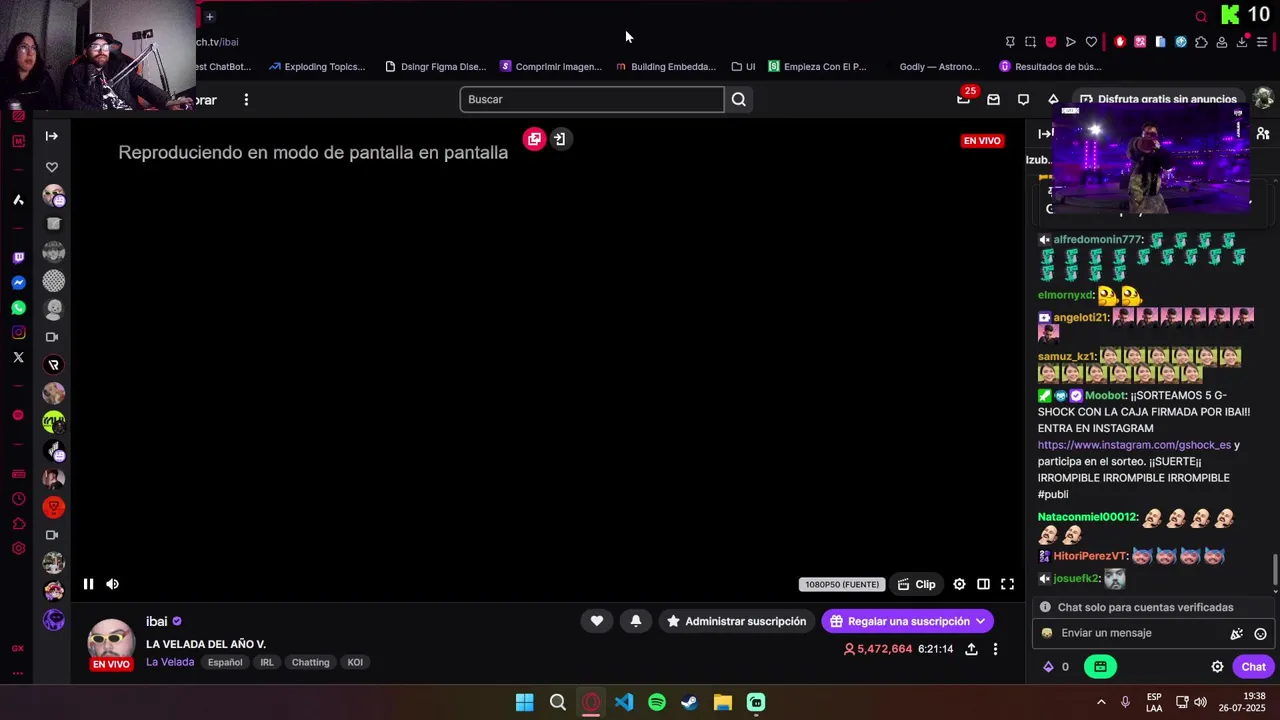The width and height of the screenshot is (1280, 720).
Task: Open Instagram in Opera sidebar
Action: tap(18, 333)
